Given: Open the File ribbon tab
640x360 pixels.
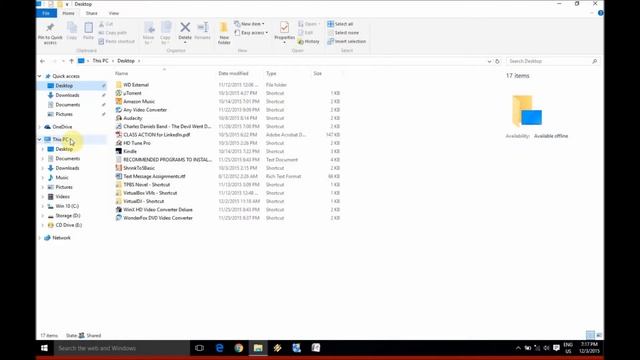Looking at the screenshot, I should click(46, 13).
